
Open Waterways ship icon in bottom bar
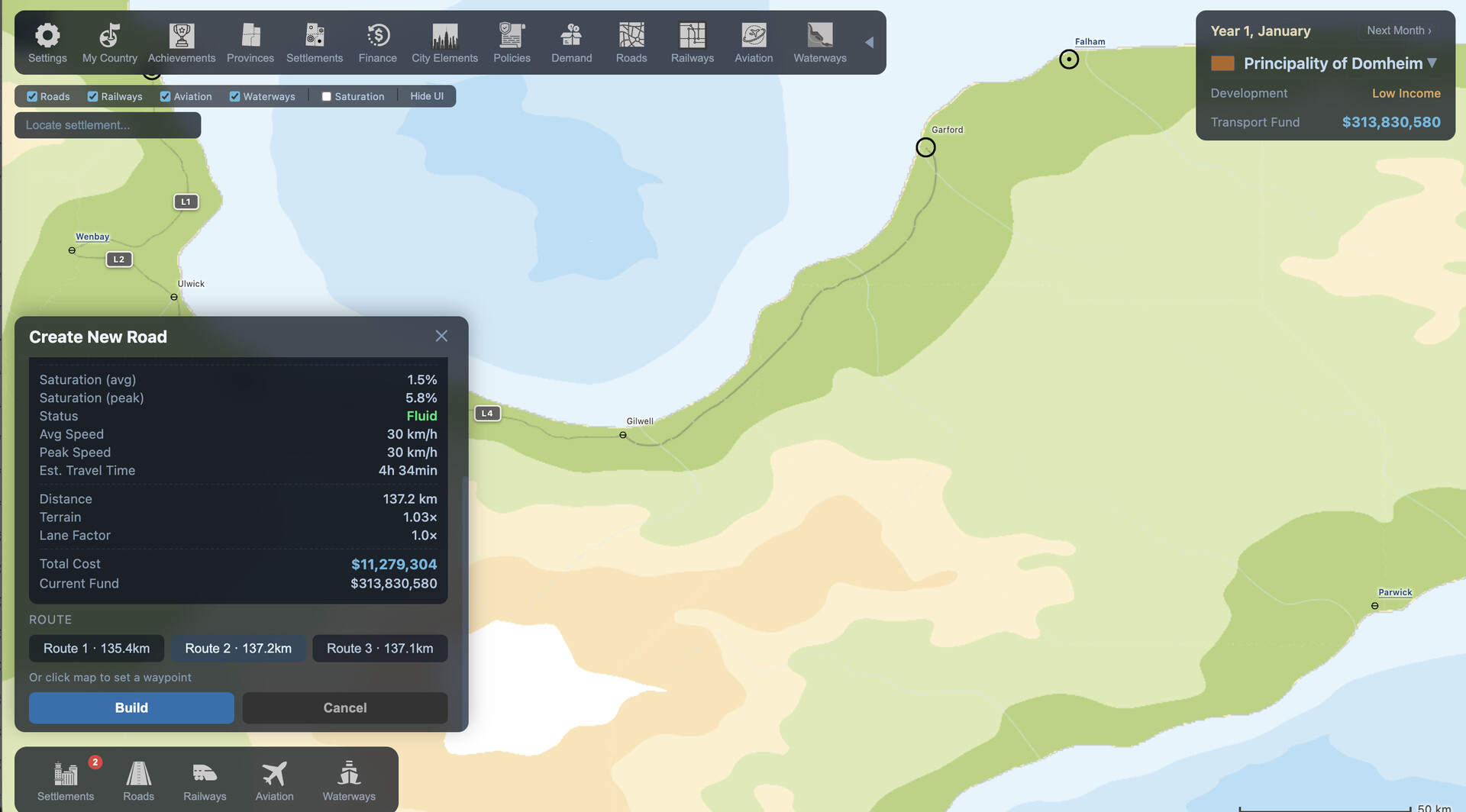349,774
